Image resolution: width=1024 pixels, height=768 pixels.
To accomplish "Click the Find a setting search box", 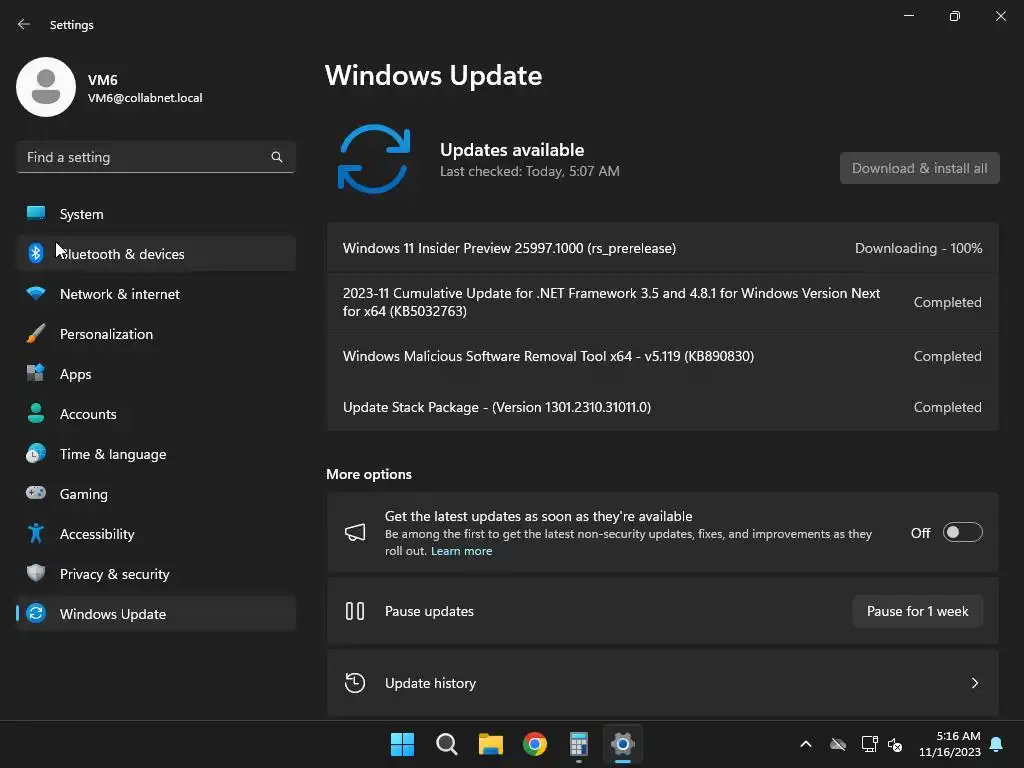I will click(156, 157).
